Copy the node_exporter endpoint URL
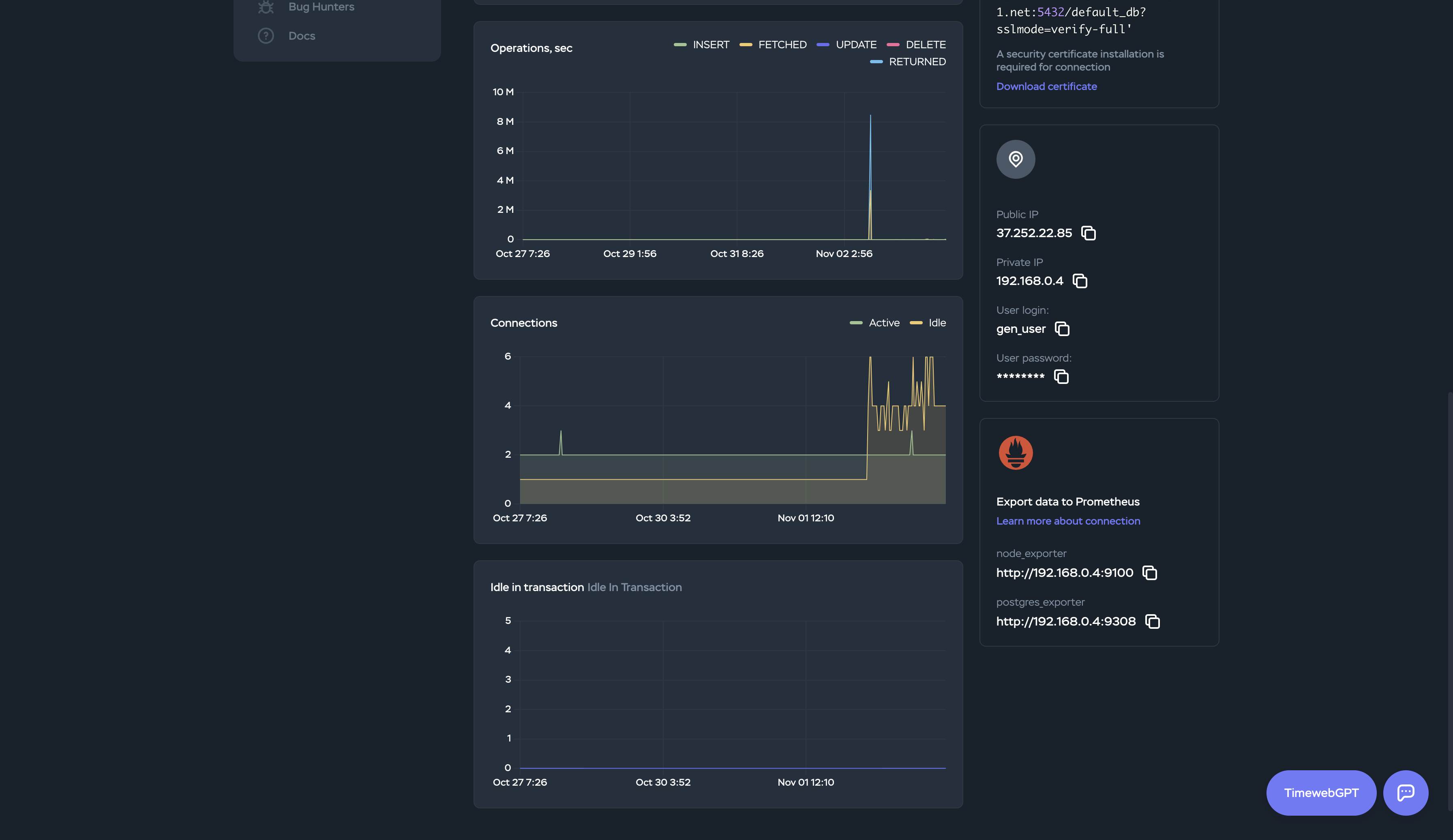The image size is (1453, 840). [1150, 572]
